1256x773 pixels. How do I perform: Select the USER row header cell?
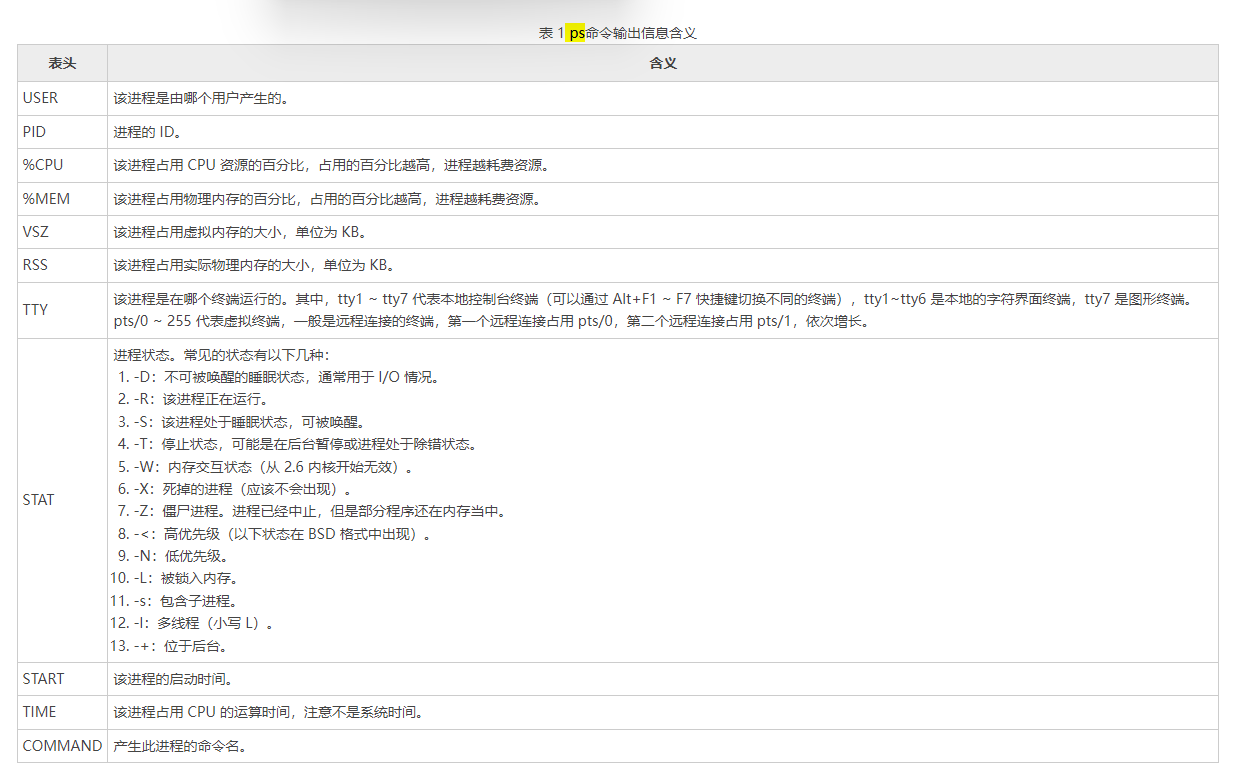coord(62,98)
